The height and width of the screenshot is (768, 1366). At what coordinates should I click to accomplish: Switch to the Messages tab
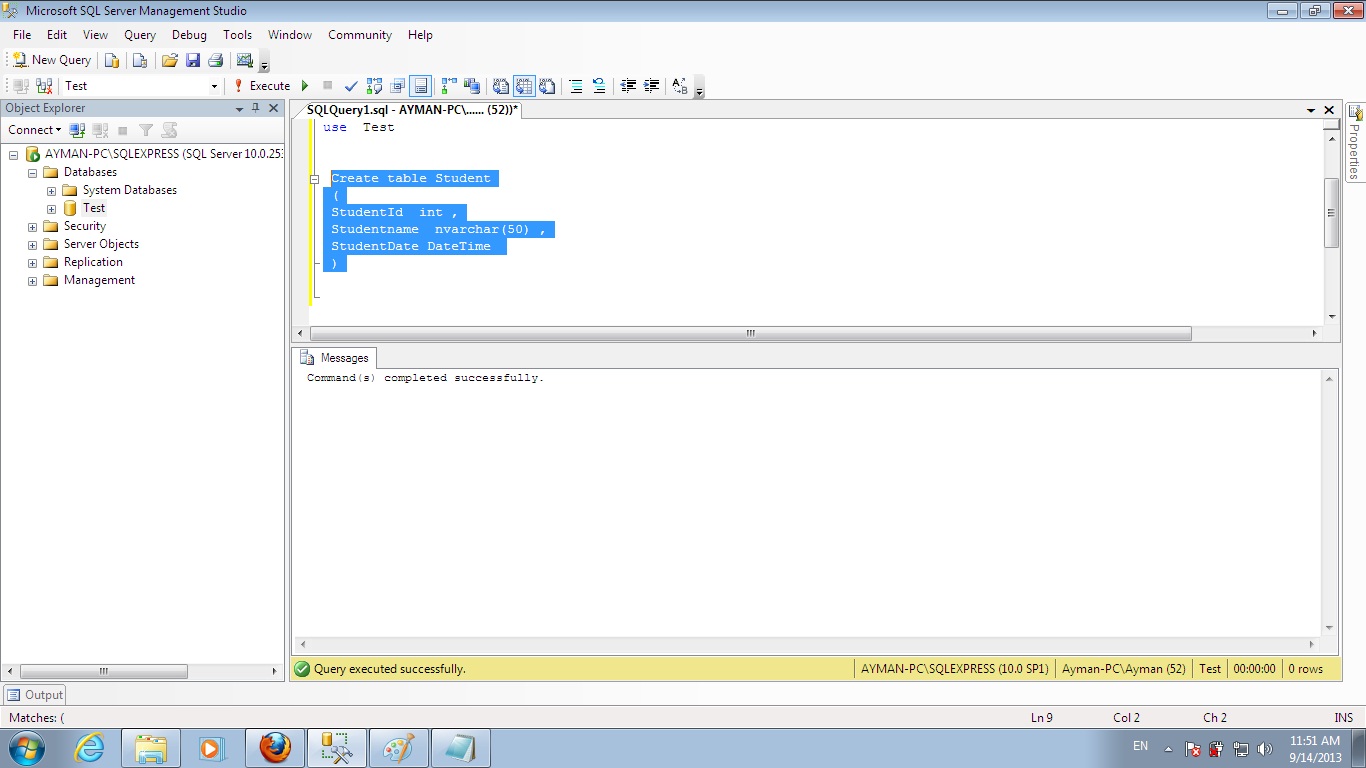(x=335, y=358)
